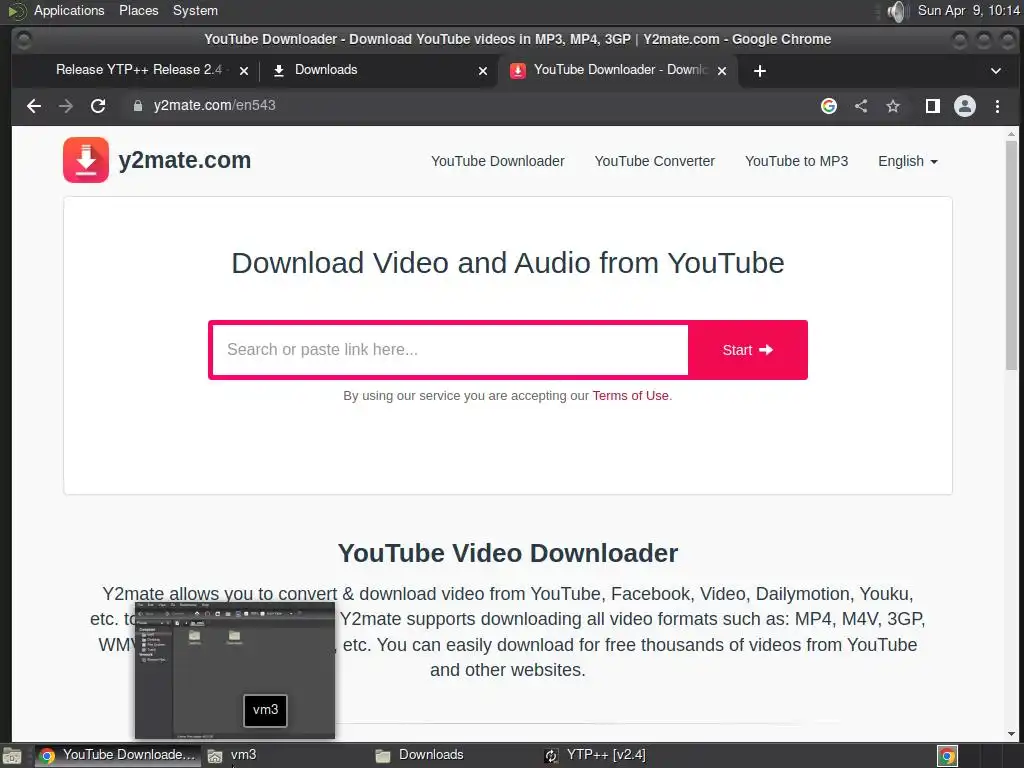The height and width of the screenshot is (768, 1024).
Task: Click the Start button
Action: coord(748,350)
